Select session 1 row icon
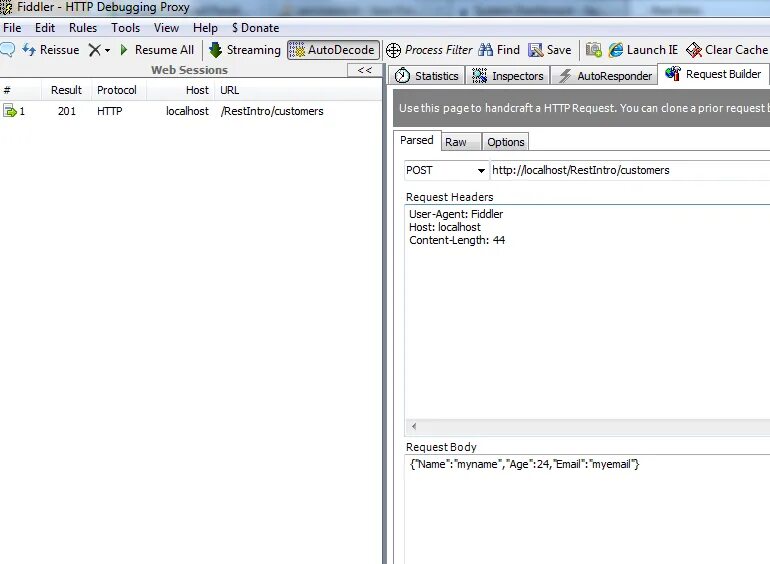The image size is (770, 564). (x=10, y=111)
